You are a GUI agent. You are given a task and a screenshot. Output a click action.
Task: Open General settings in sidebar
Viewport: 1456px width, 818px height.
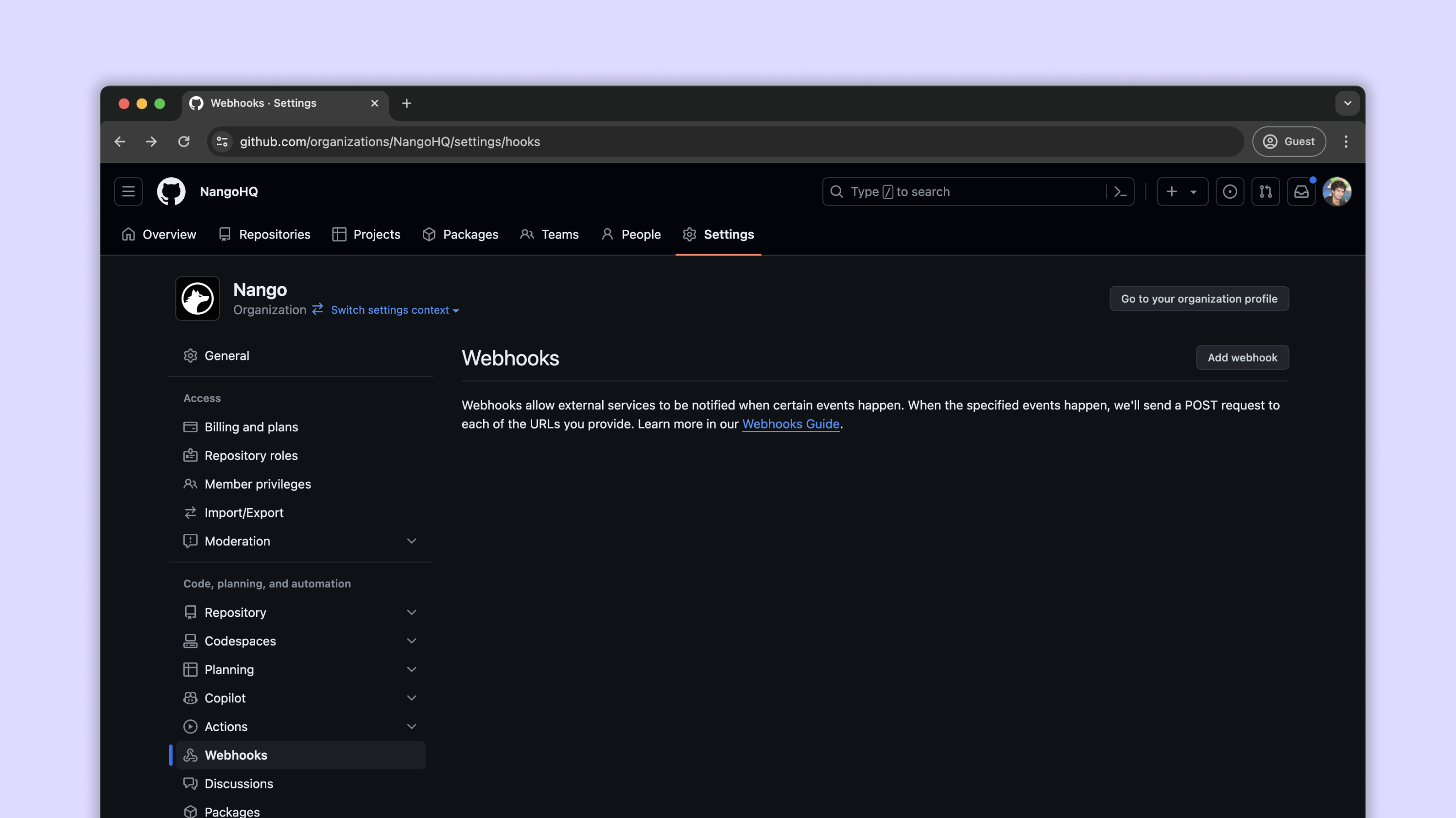tap(301, 356)
